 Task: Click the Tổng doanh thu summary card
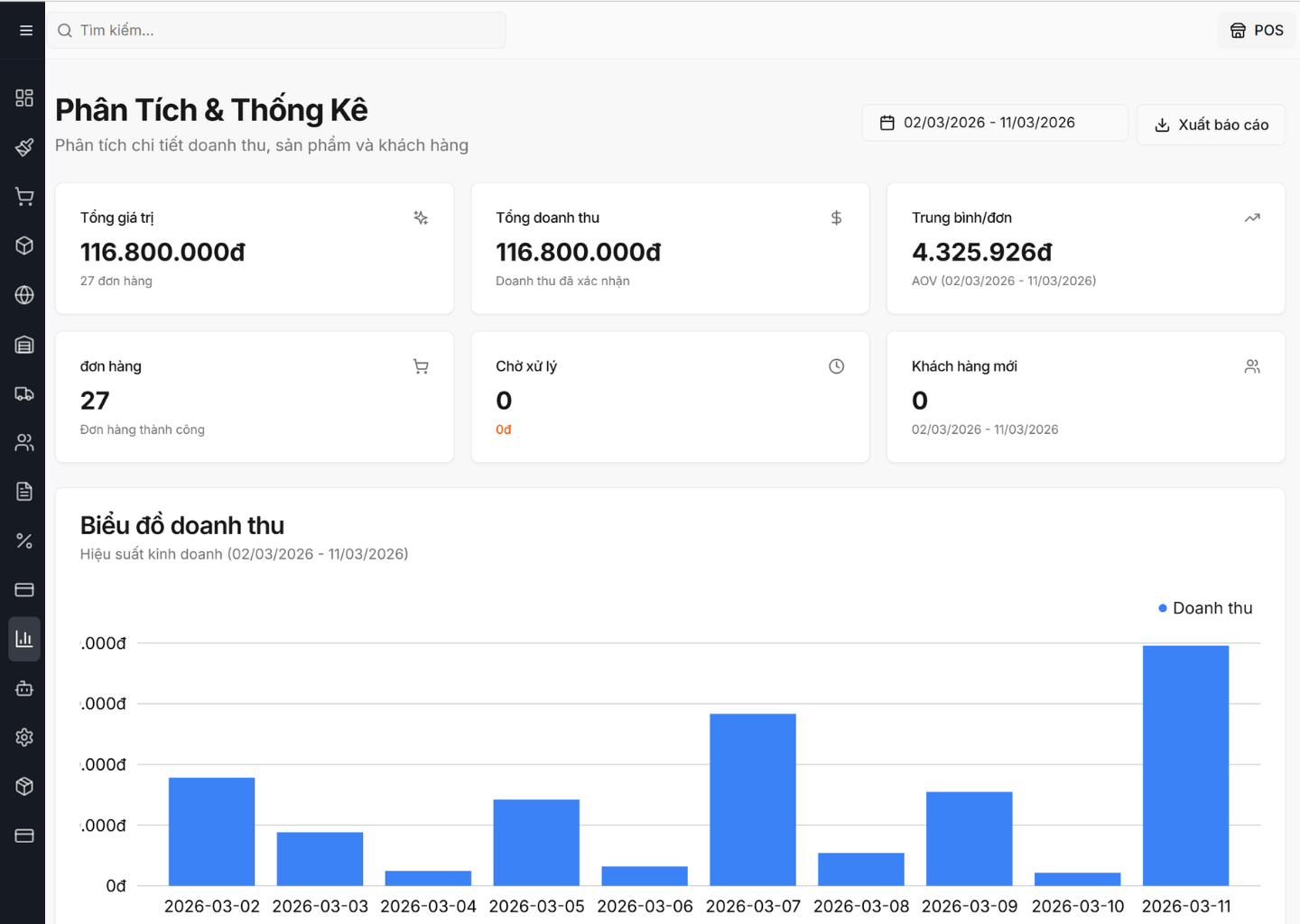[x=670, y=249]
